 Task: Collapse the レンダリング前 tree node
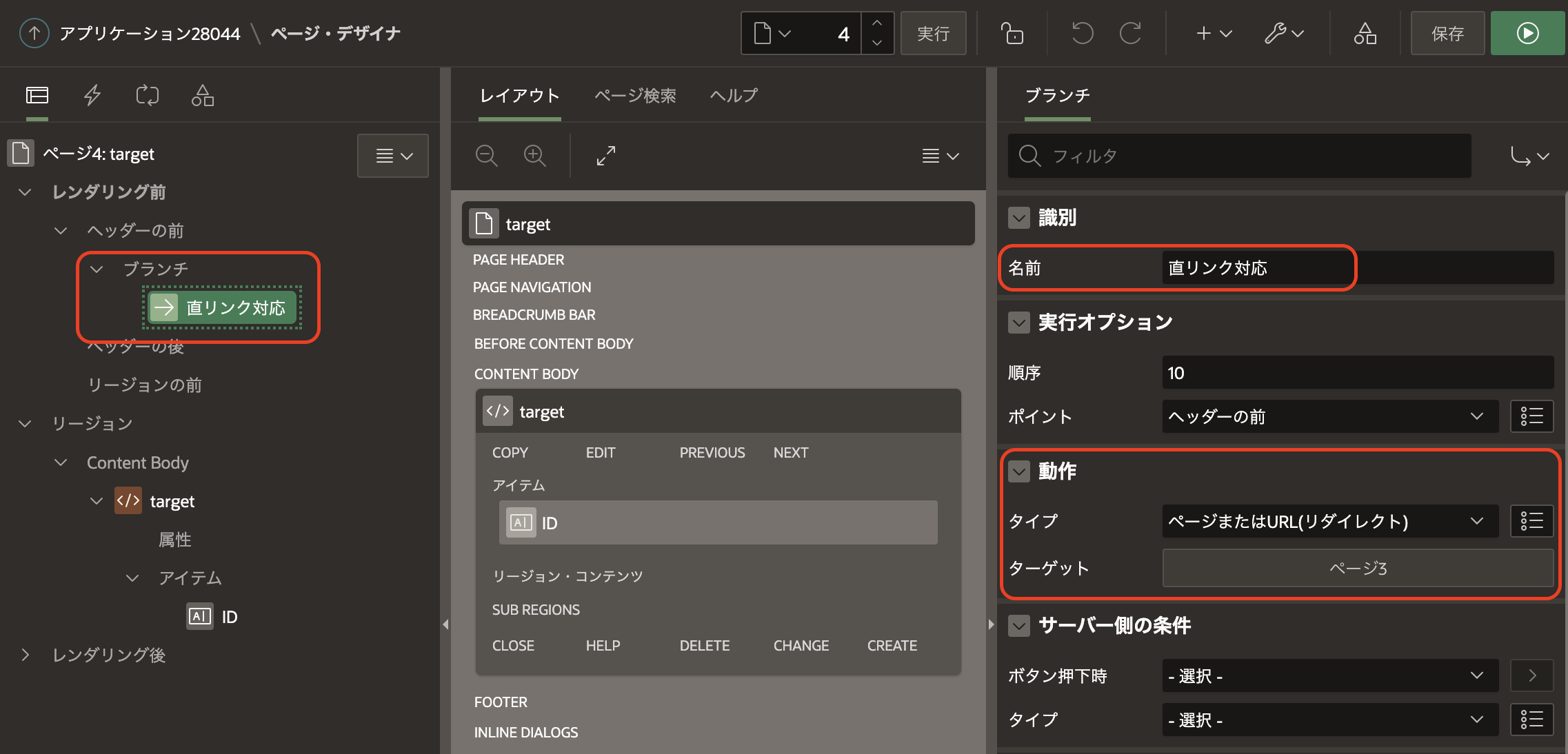pyautogui.click(x=25, y=192)
